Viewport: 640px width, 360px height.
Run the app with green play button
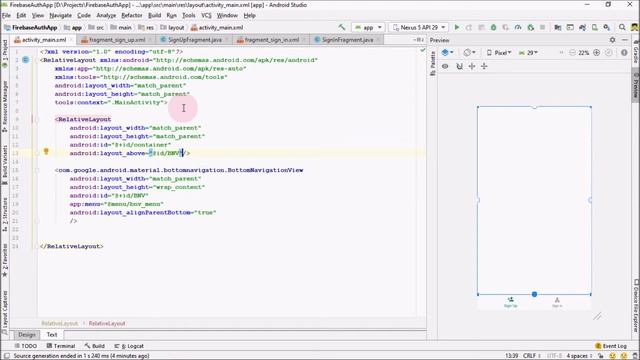point(457,27)
